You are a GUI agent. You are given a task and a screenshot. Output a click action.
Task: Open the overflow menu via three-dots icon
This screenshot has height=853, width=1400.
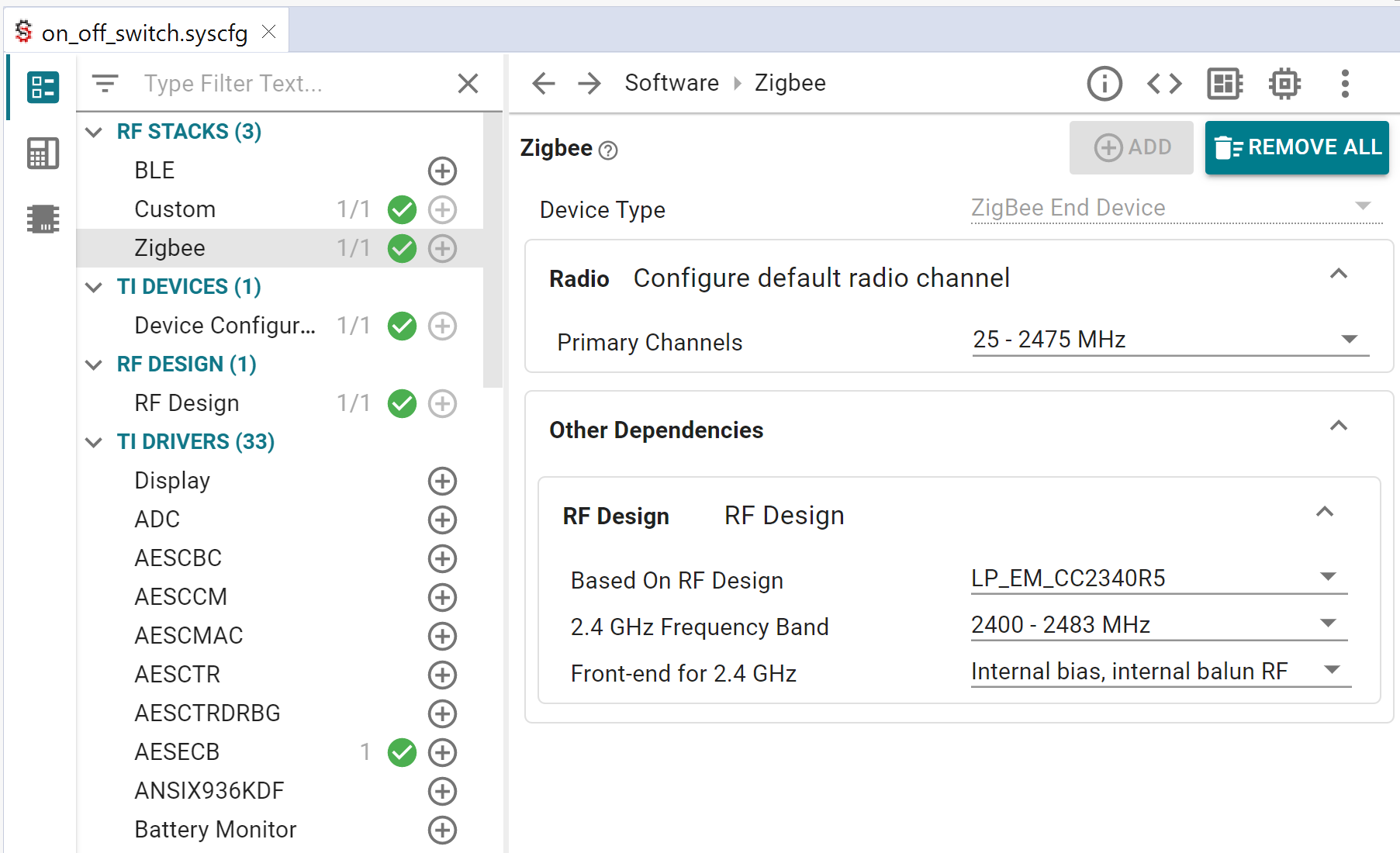click(x=1345, y=83)
